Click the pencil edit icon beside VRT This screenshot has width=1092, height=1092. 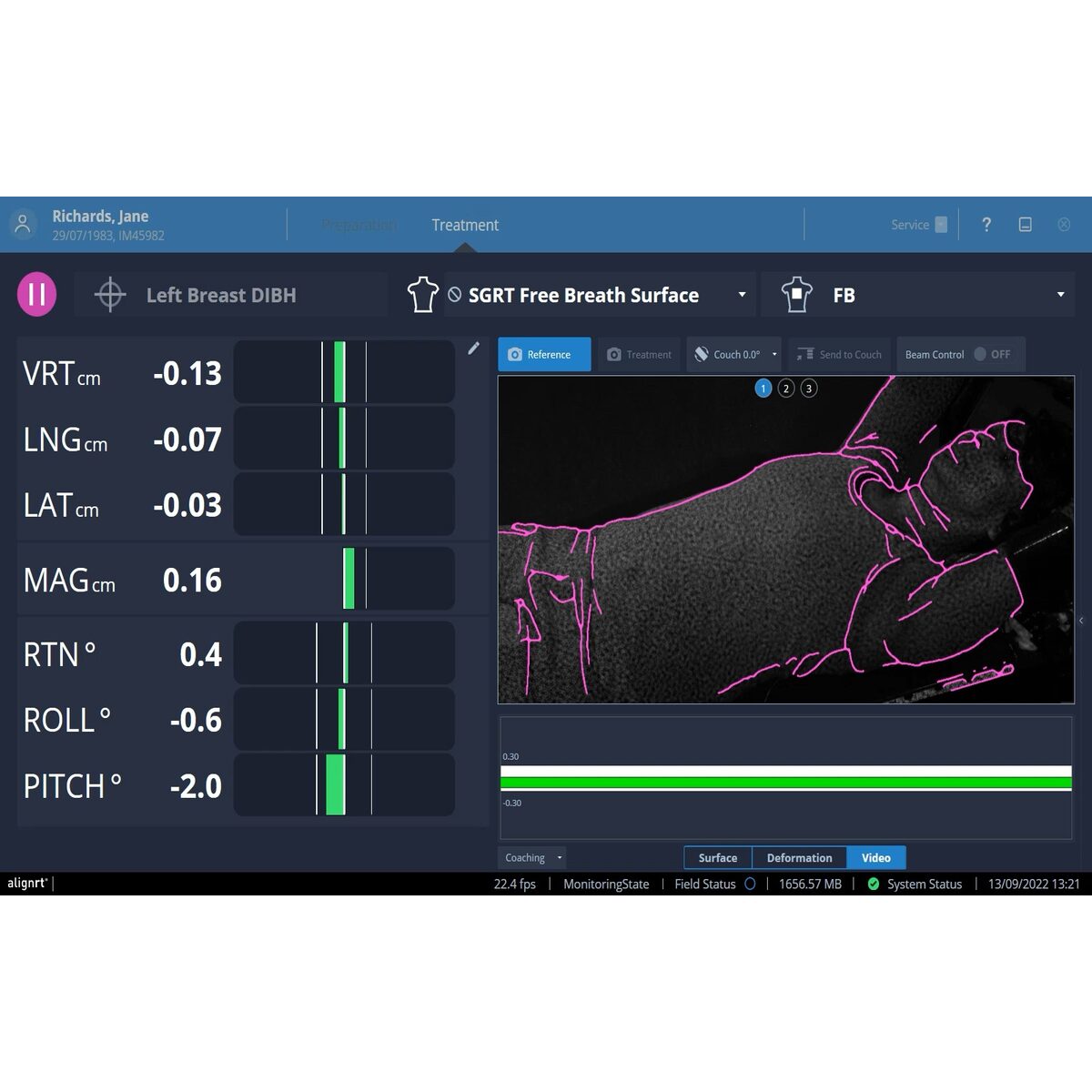(473, 349)
